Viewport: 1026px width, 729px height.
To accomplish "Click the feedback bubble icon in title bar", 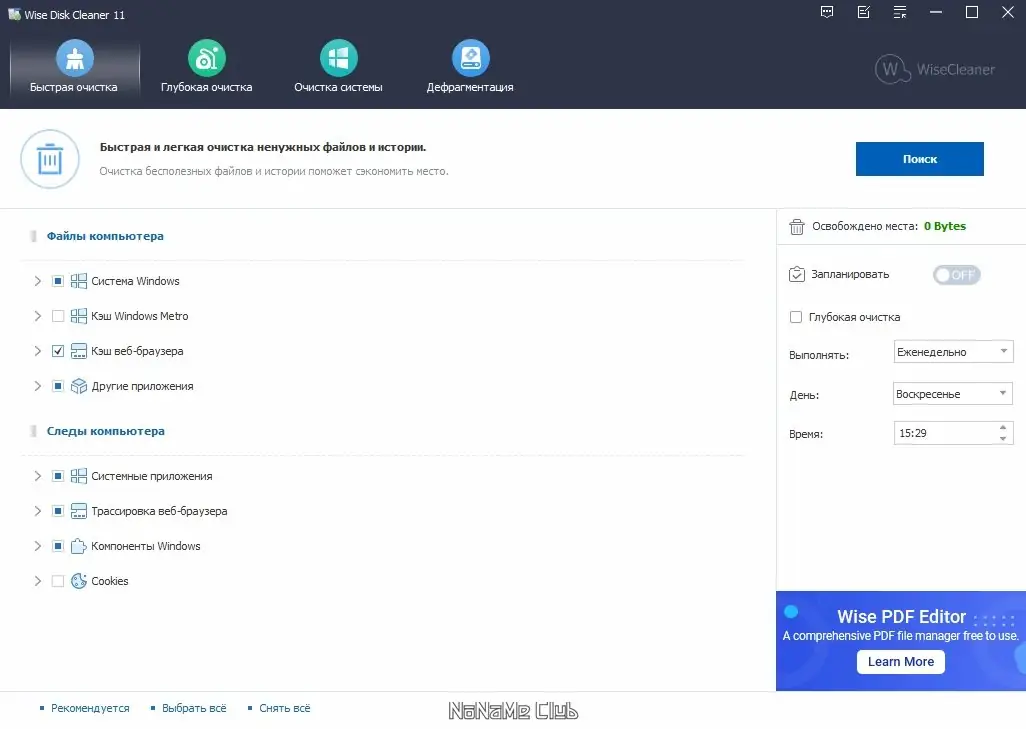I will coord(826,12).
